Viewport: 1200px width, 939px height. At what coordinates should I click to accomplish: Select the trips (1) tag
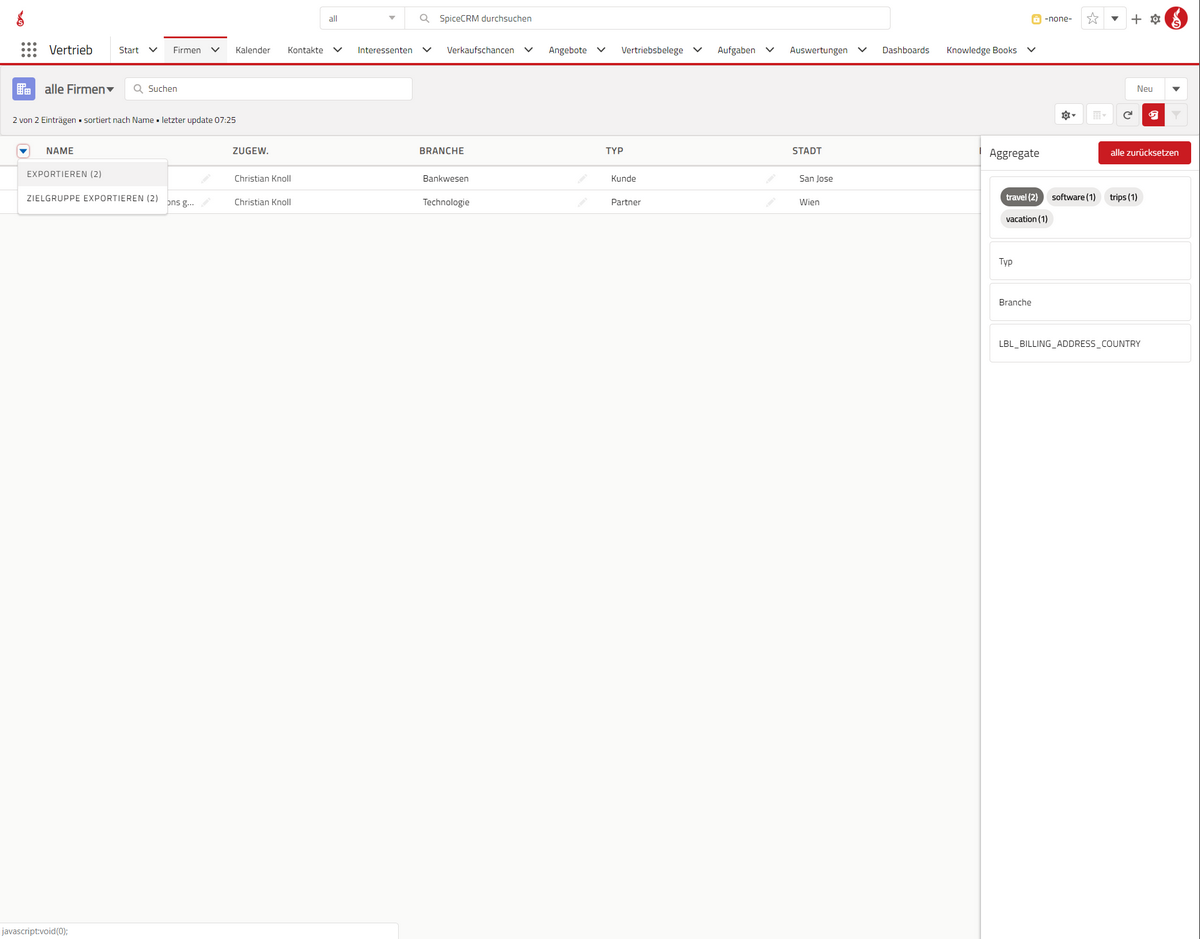(1123, 197)
